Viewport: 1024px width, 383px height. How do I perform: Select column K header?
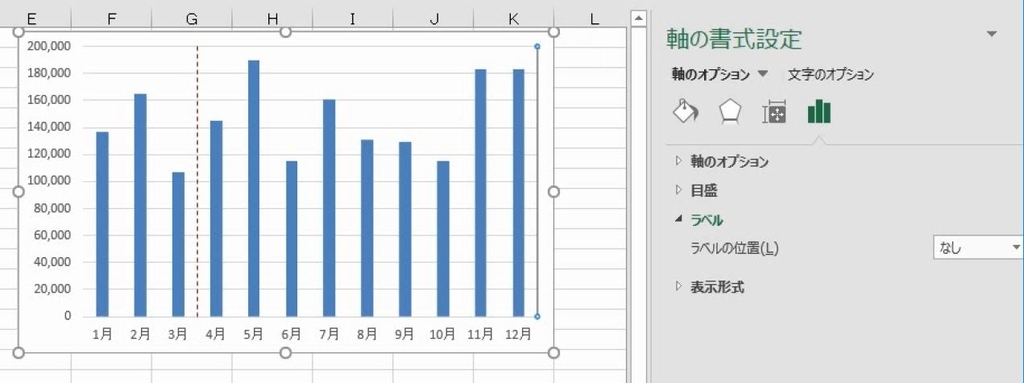[513, 19]
